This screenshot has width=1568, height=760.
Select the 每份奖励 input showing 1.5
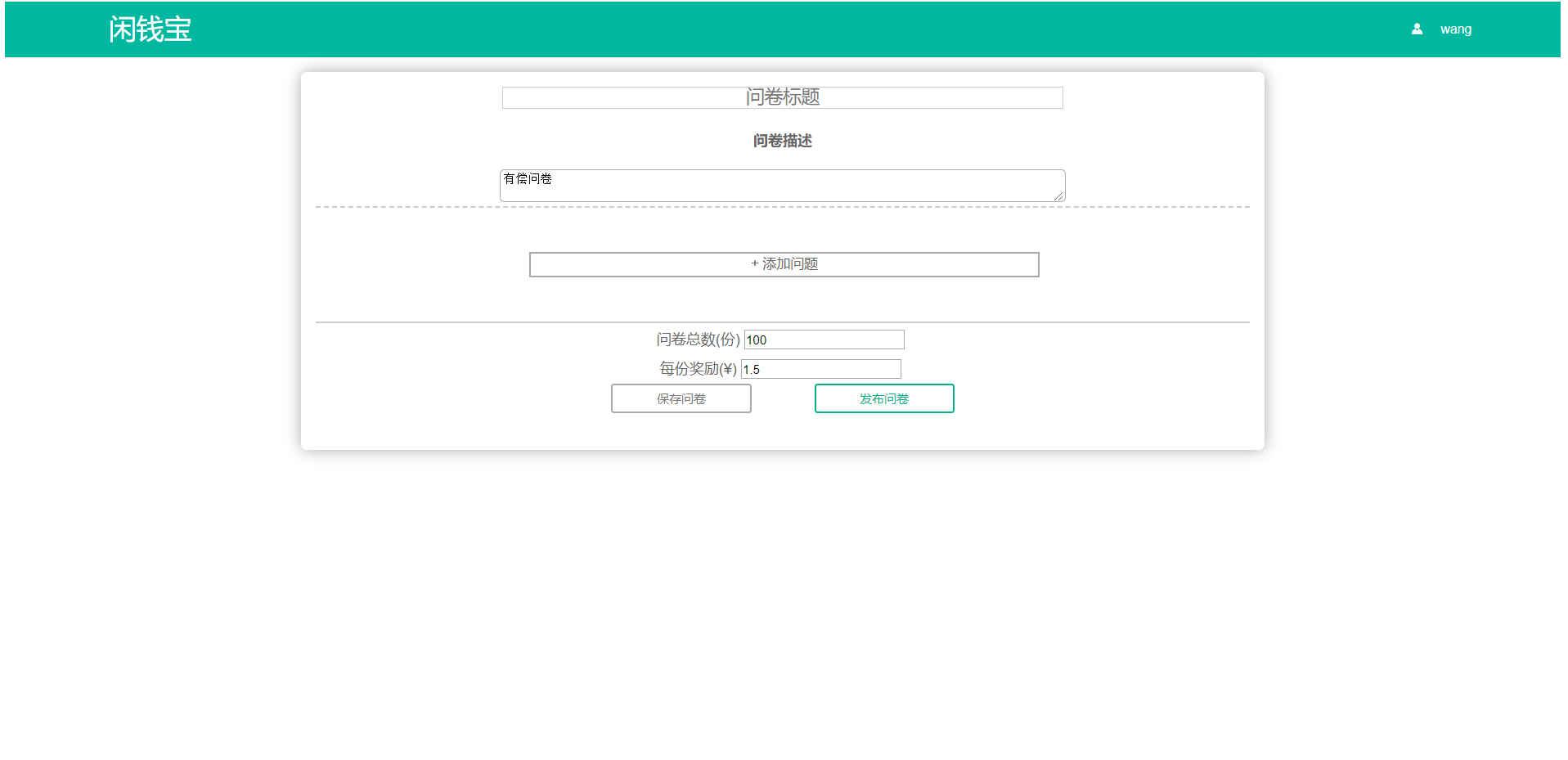(x=820, y=369)
